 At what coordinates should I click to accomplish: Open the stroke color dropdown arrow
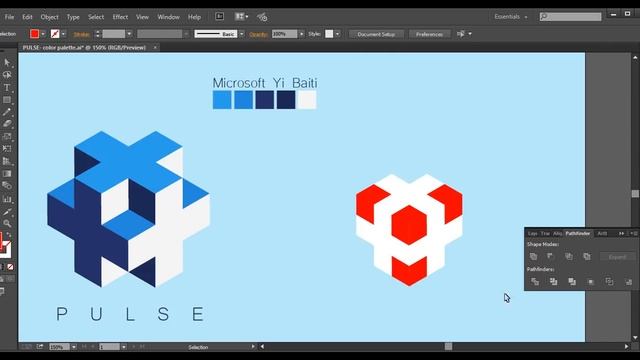pyautogui.click(x=63, y=34)
